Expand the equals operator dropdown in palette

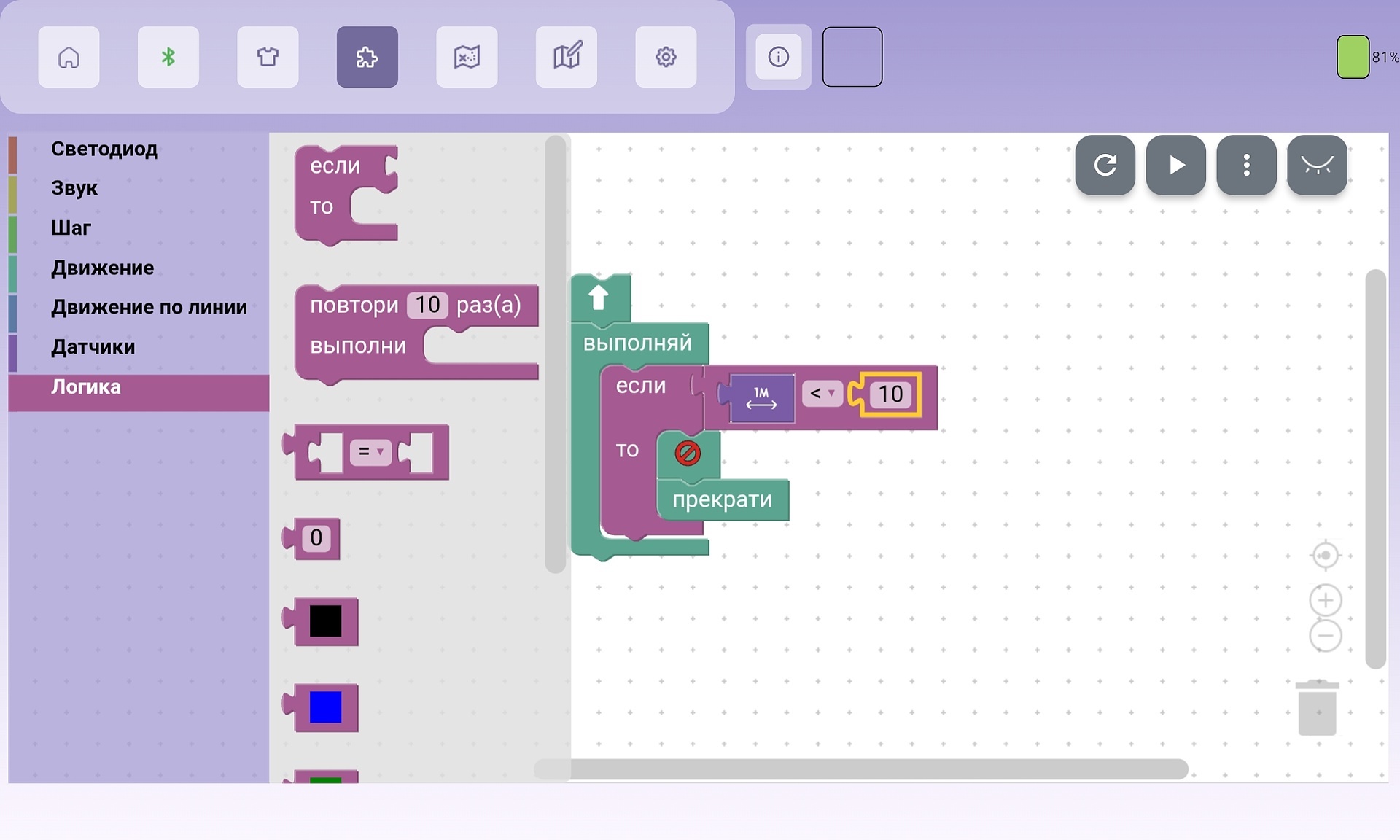(x=370, y=452)
